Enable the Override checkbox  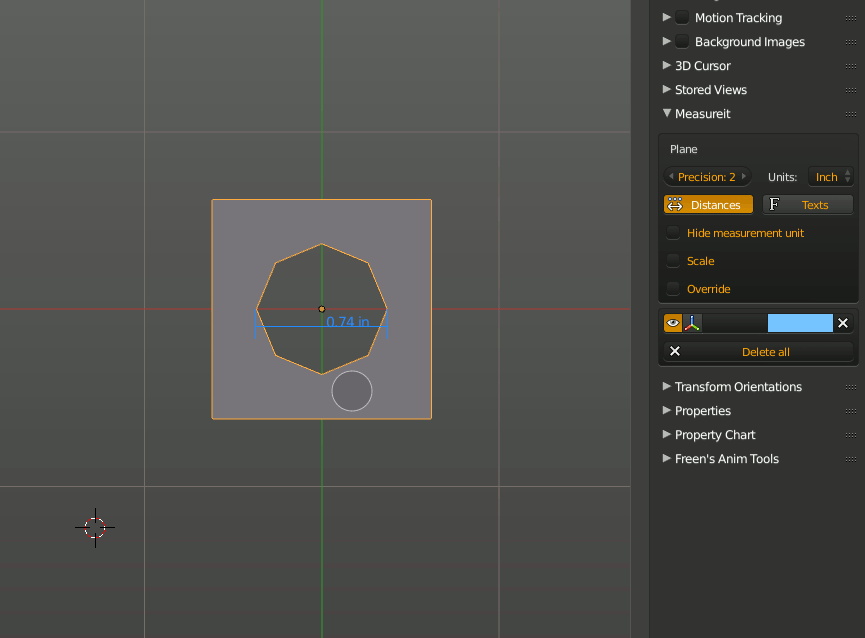click(x=673, y=288)
